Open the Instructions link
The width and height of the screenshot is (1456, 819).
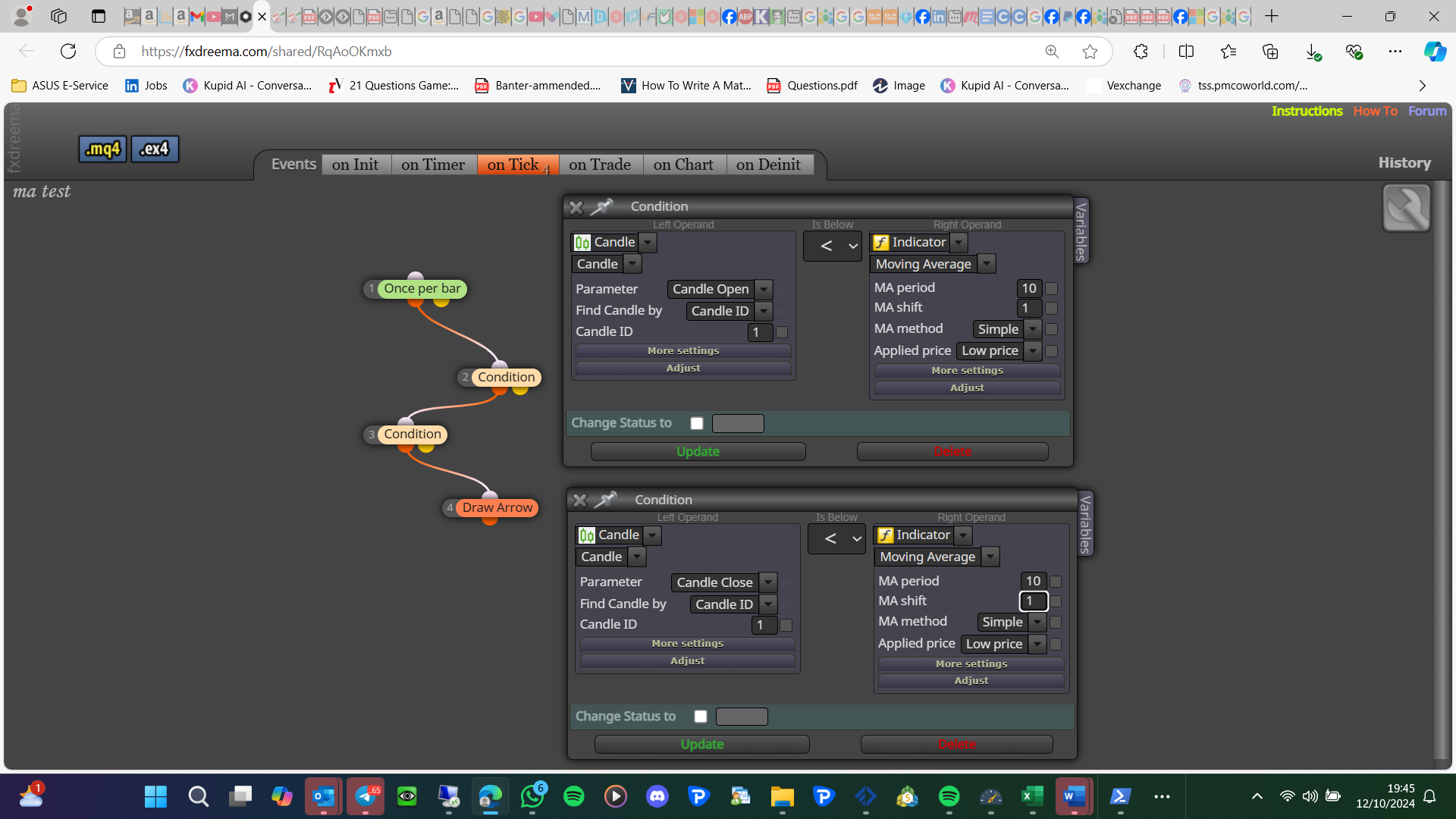tap(1307, 111)
